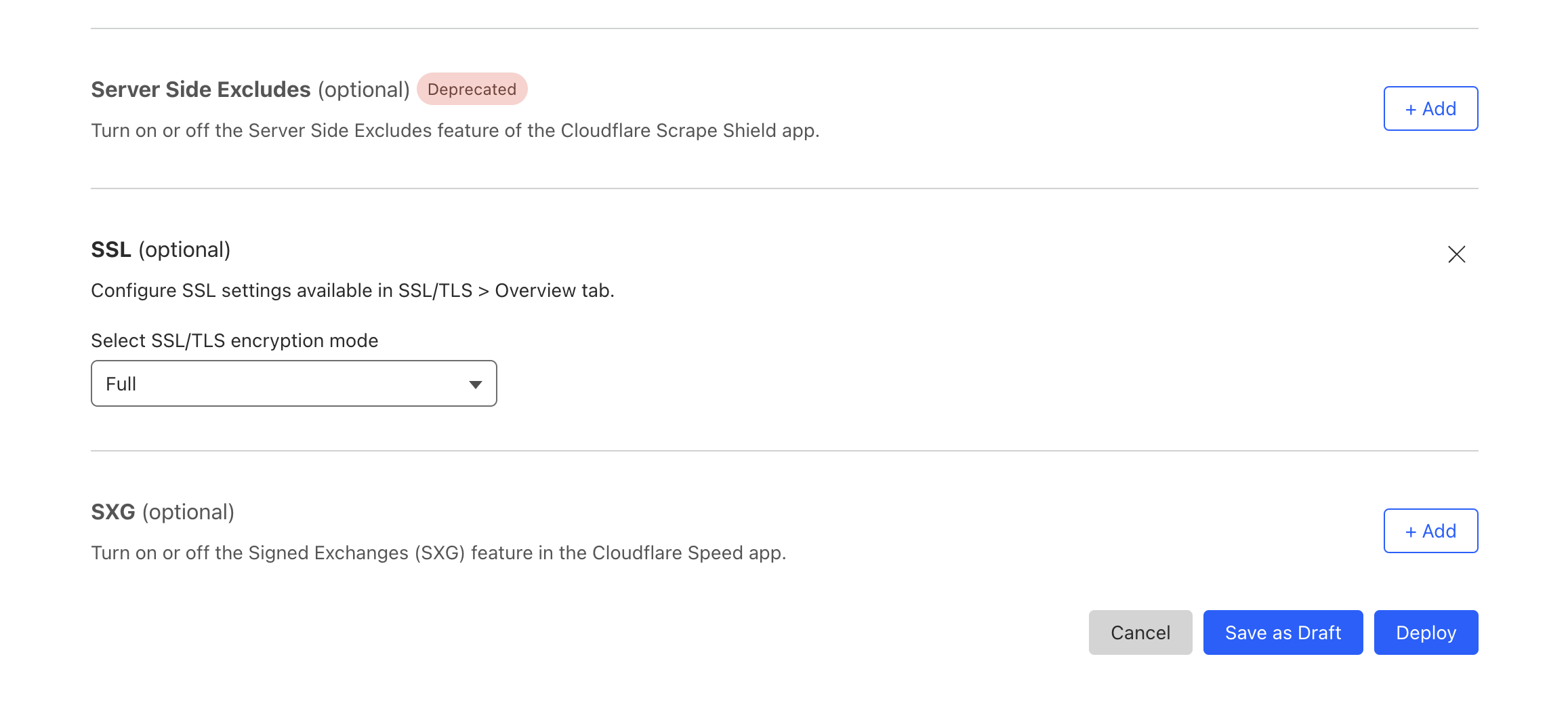
Task: Click 'Select SSL/TLS encryption mode' label
Action: pyautogui.click(x=234, y=340)
